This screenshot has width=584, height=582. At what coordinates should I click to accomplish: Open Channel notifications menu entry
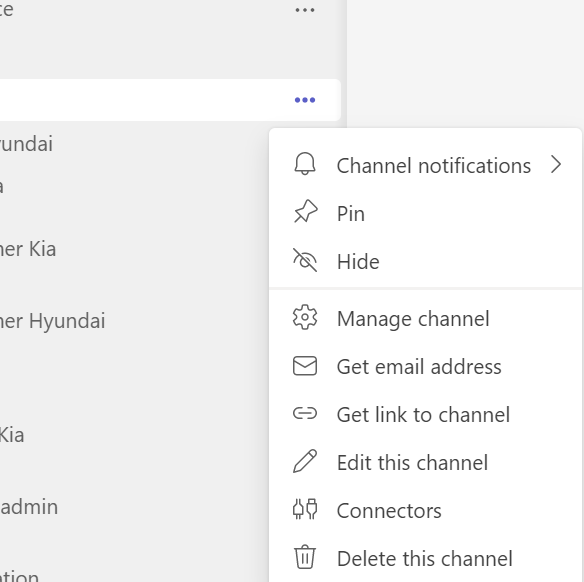click(x=425, y=165)
